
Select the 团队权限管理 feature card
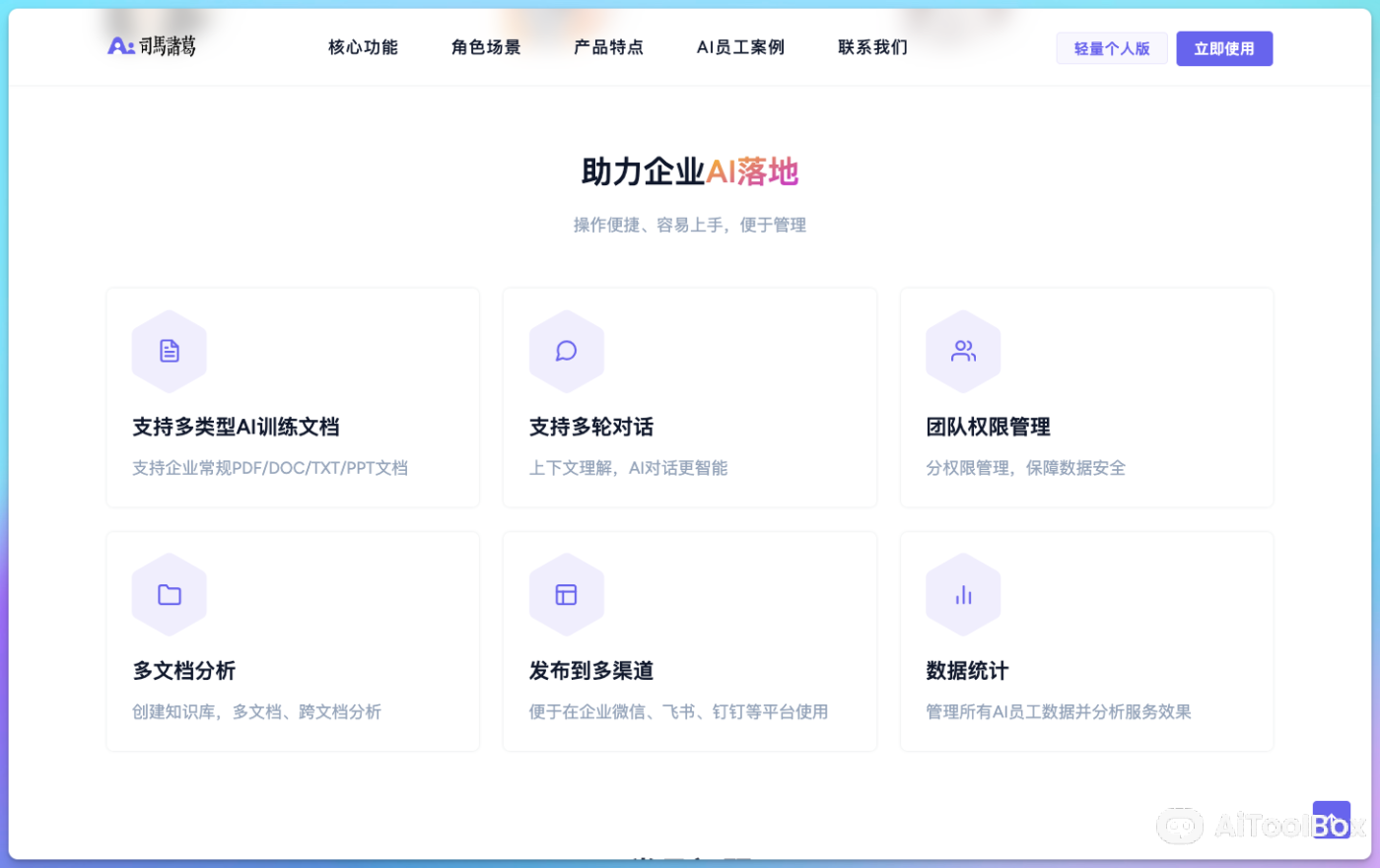pyautogui.click(x=1086, y=397)
